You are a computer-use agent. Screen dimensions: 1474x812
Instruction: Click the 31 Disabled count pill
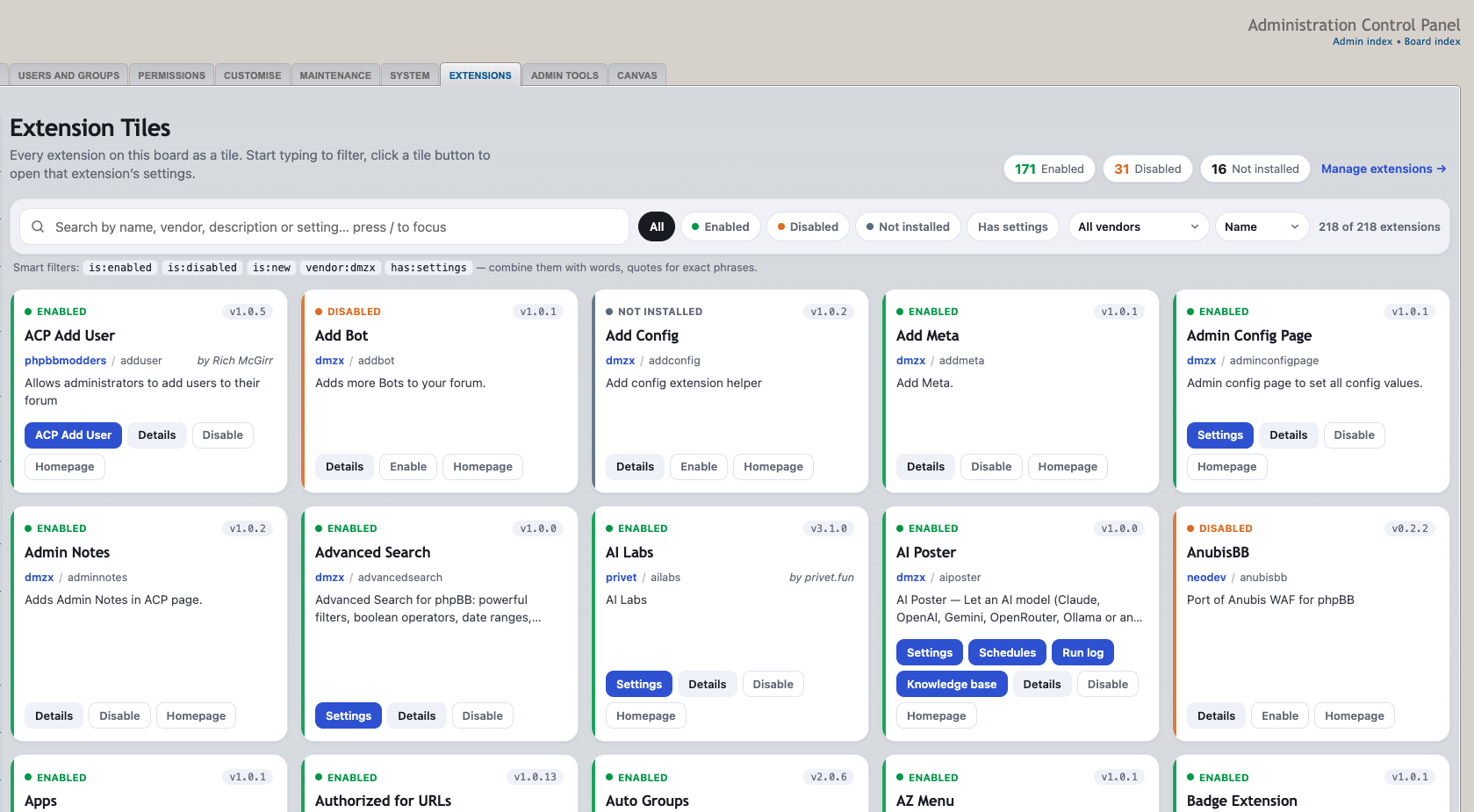[x=1147, y=169]
